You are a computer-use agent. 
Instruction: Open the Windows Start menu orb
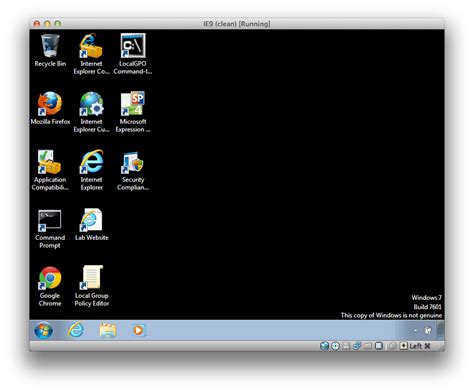44,330
